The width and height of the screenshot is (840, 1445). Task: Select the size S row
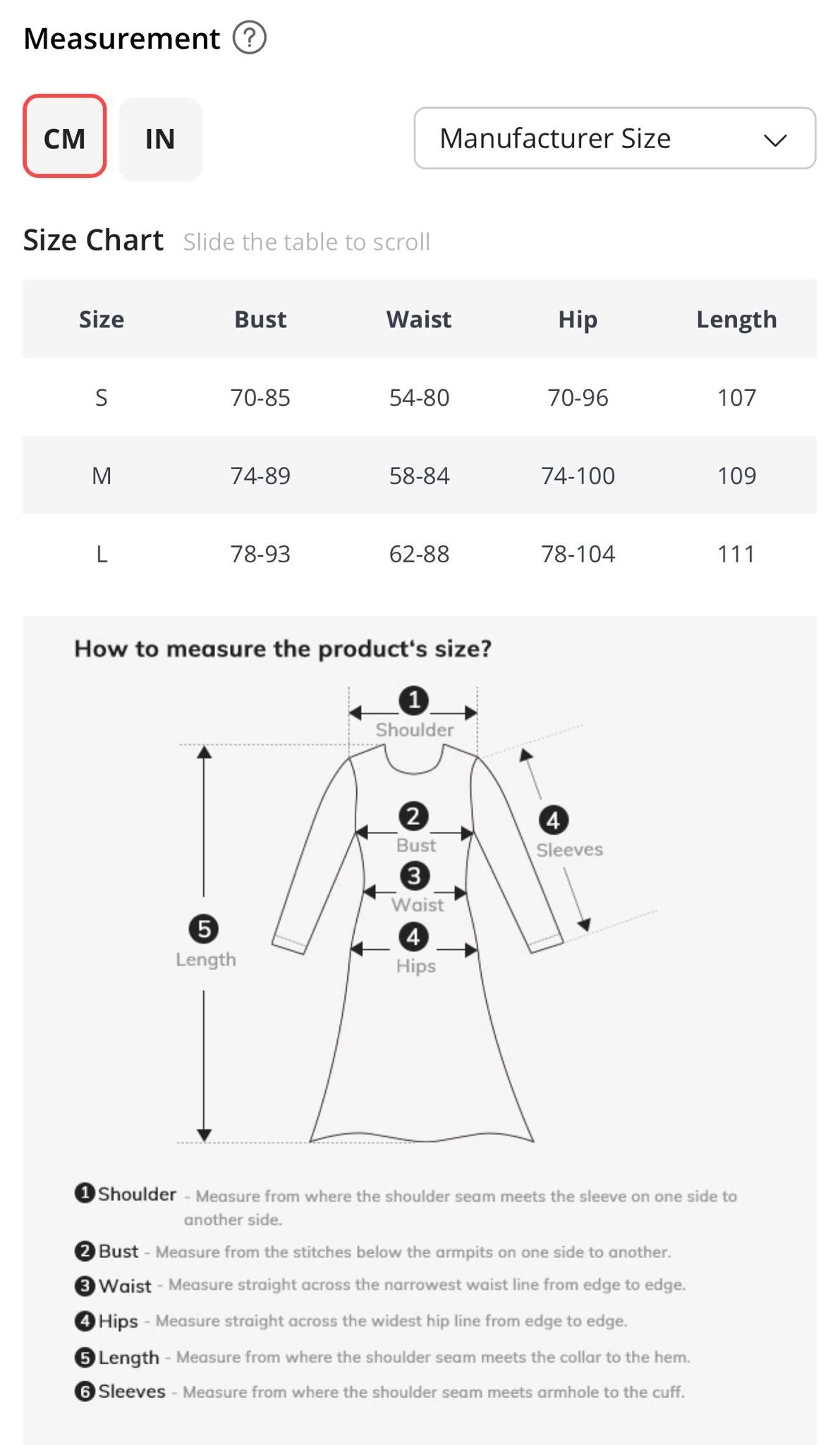coord(420,397)
